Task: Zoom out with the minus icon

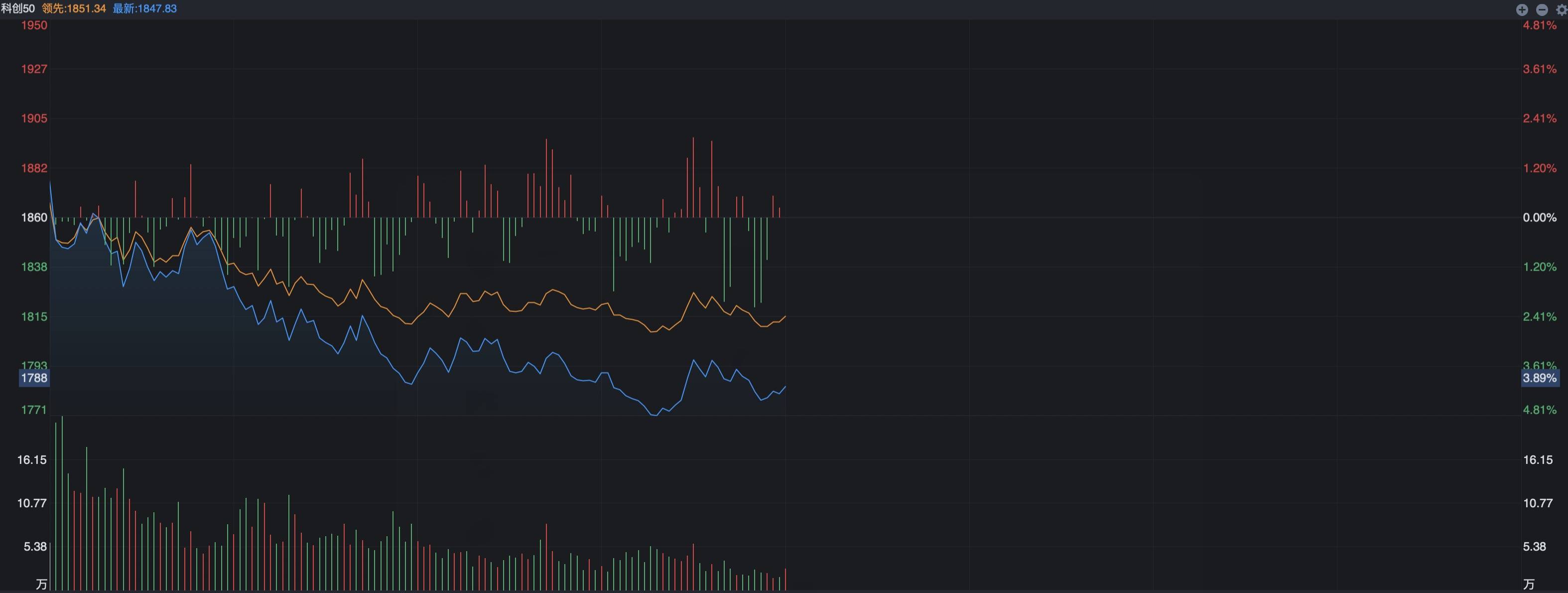Action: [x=1542, y=9]
